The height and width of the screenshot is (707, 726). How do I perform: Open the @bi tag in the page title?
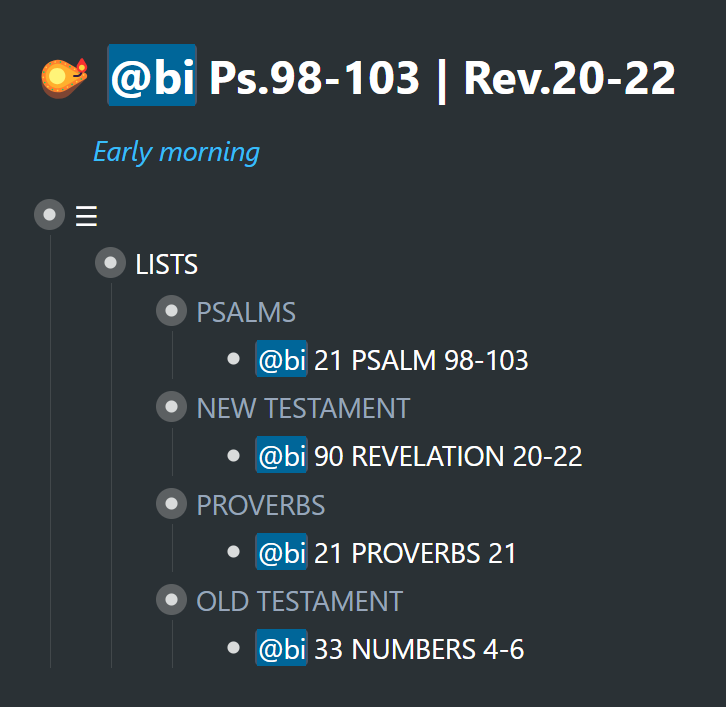152,75
